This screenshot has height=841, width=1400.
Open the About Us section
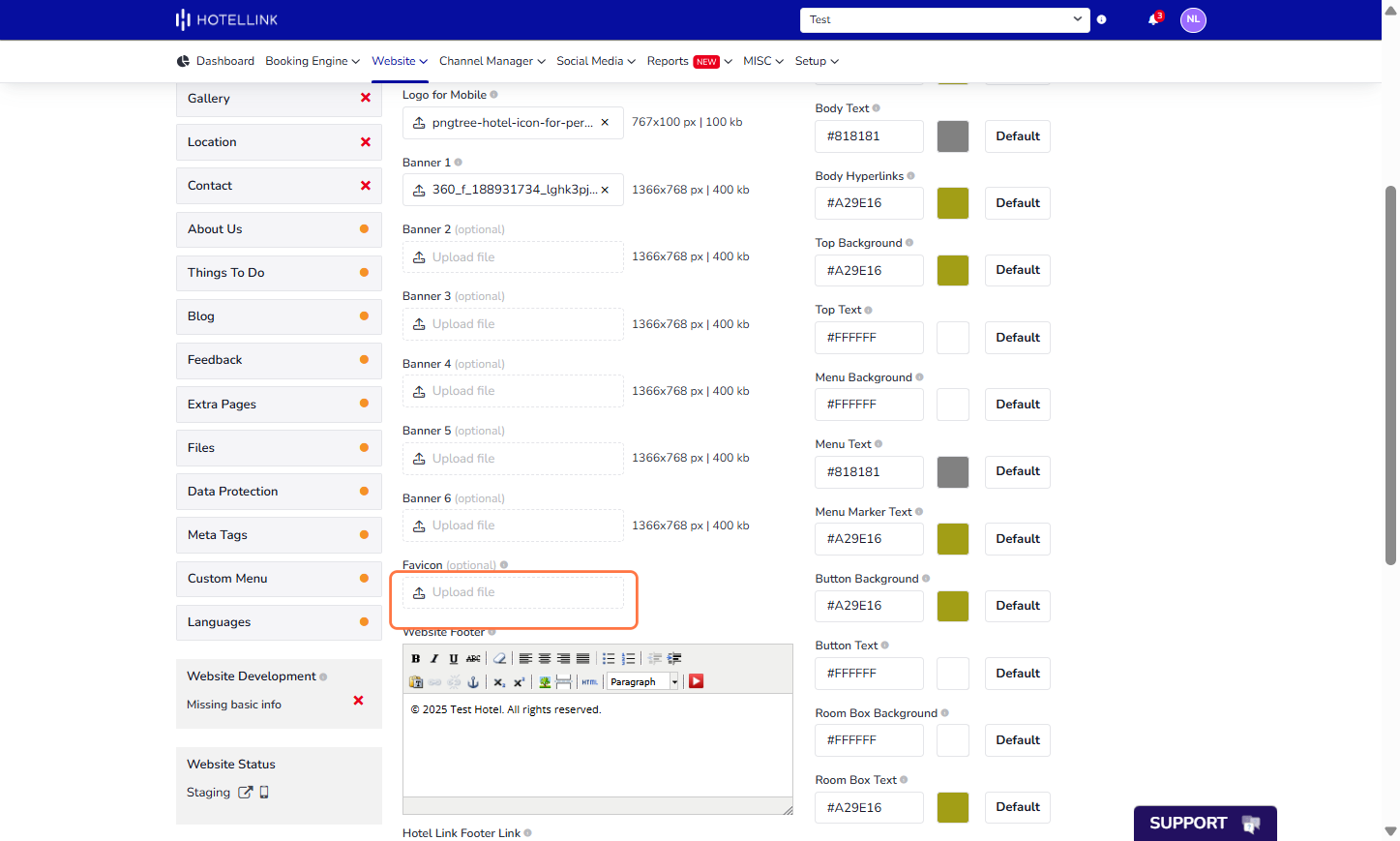pyautogui.click(x=279, y=229)
